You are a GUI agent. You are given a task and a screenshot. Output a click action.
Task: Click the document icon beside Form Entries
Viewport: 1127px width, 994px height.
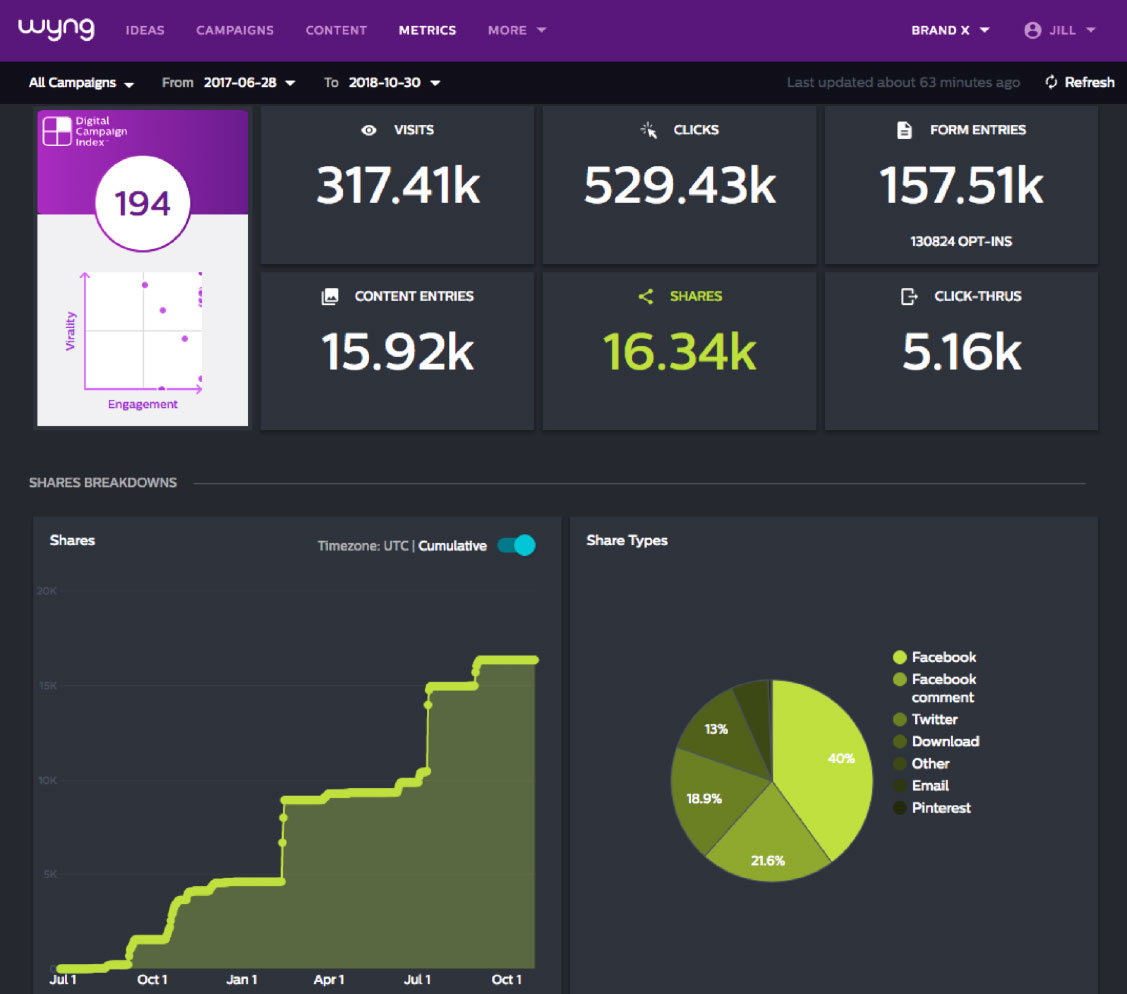point(905,130)
